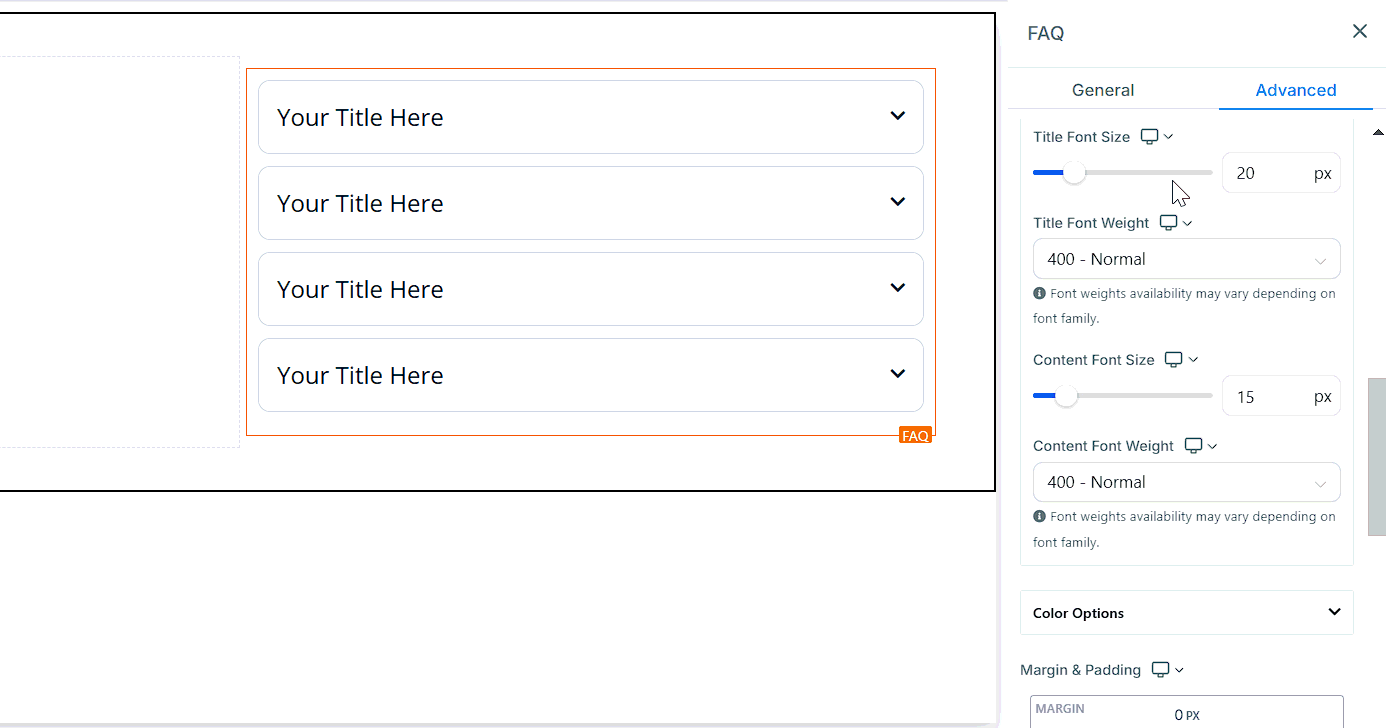Image resolution: width=1386 pixels, height=728 pixels.
Task: Click the device icon beside Title Font Size
Action: [x=1151, y=137]
